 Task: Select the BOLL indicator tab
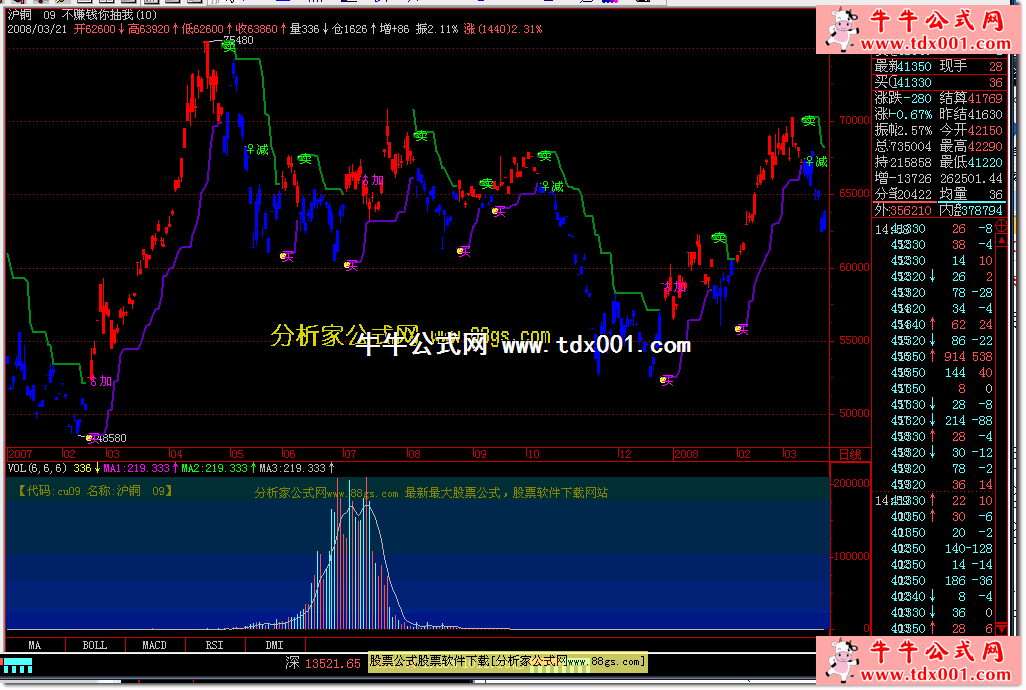pos(94,645)
